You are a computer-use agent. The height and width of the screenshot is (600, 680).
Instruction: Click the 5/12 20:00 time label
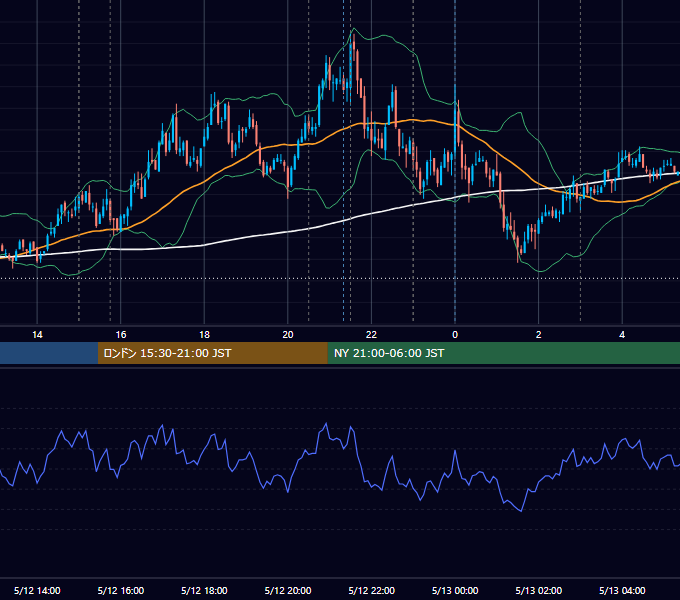point(288,590)
